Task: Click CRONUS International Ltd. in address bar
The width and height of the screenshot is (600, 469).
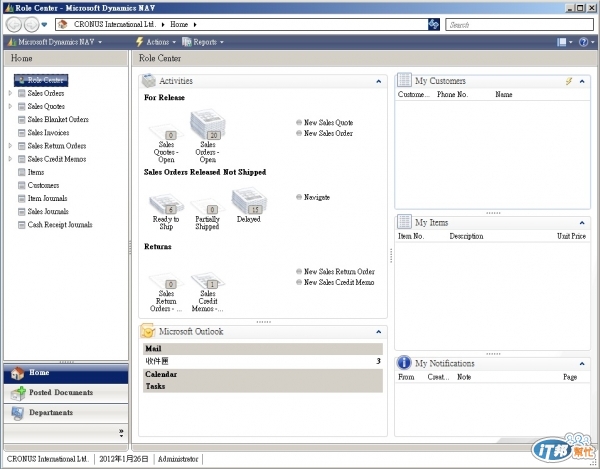Action: (x=115, y=24)
